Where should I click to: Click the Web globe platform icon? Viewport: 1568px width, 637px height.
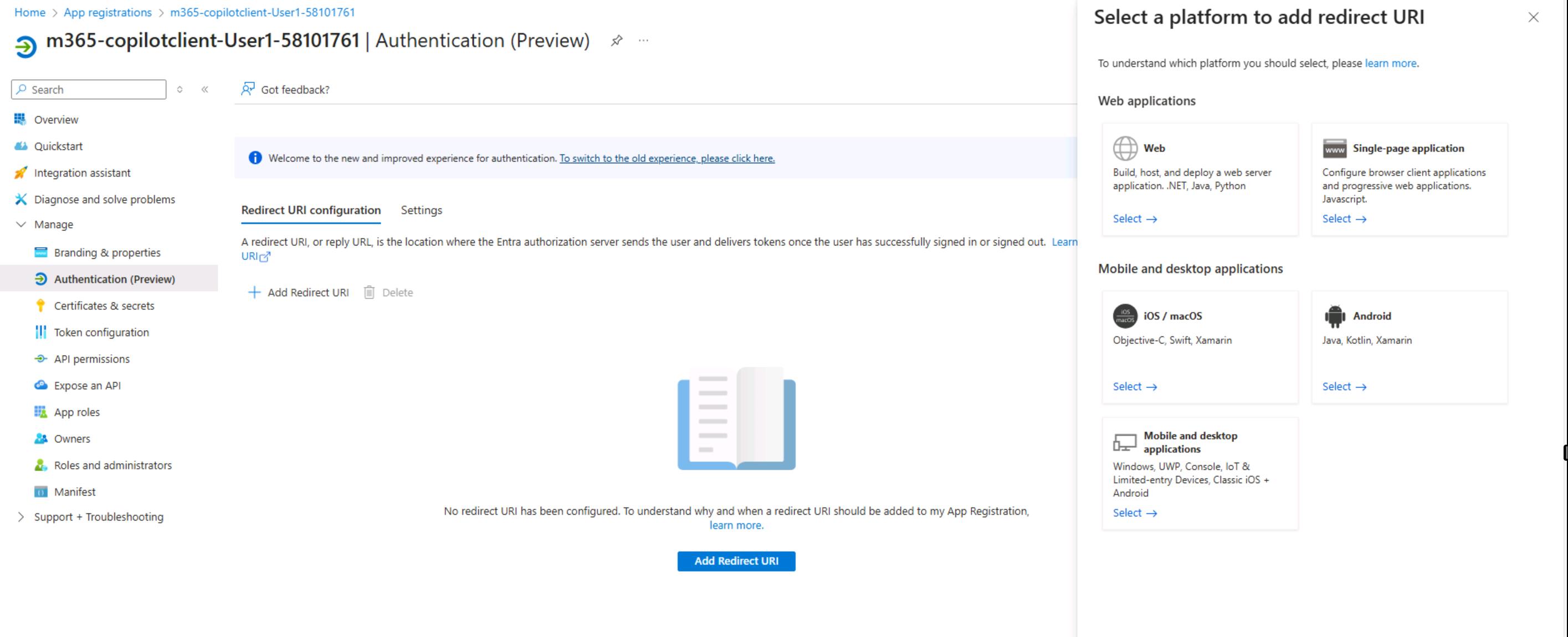tap(1125, 148)
